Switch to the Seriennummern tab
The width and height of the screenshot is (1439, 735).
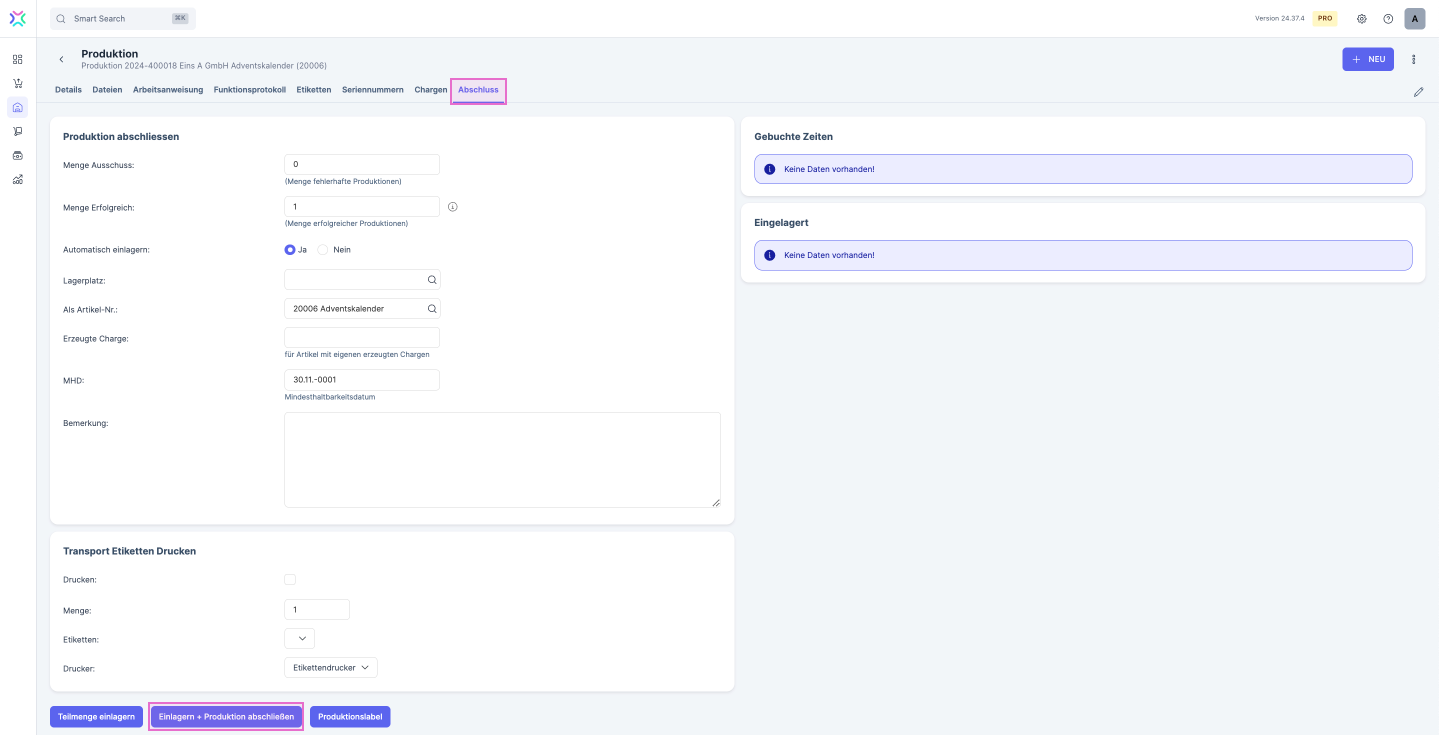[x=372, y=90]
